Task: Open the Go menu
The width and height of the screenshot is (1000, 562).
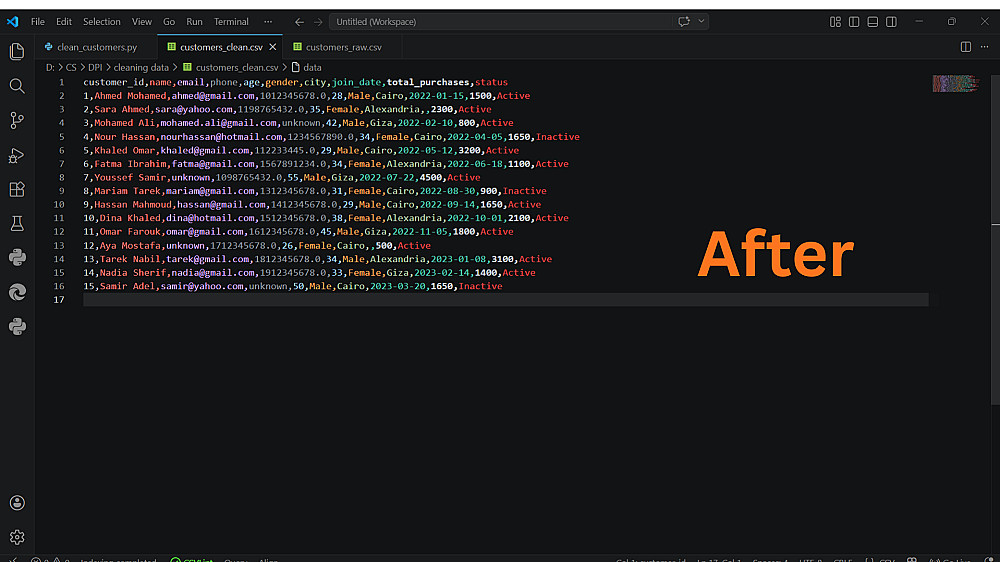Action: [169, 22]
